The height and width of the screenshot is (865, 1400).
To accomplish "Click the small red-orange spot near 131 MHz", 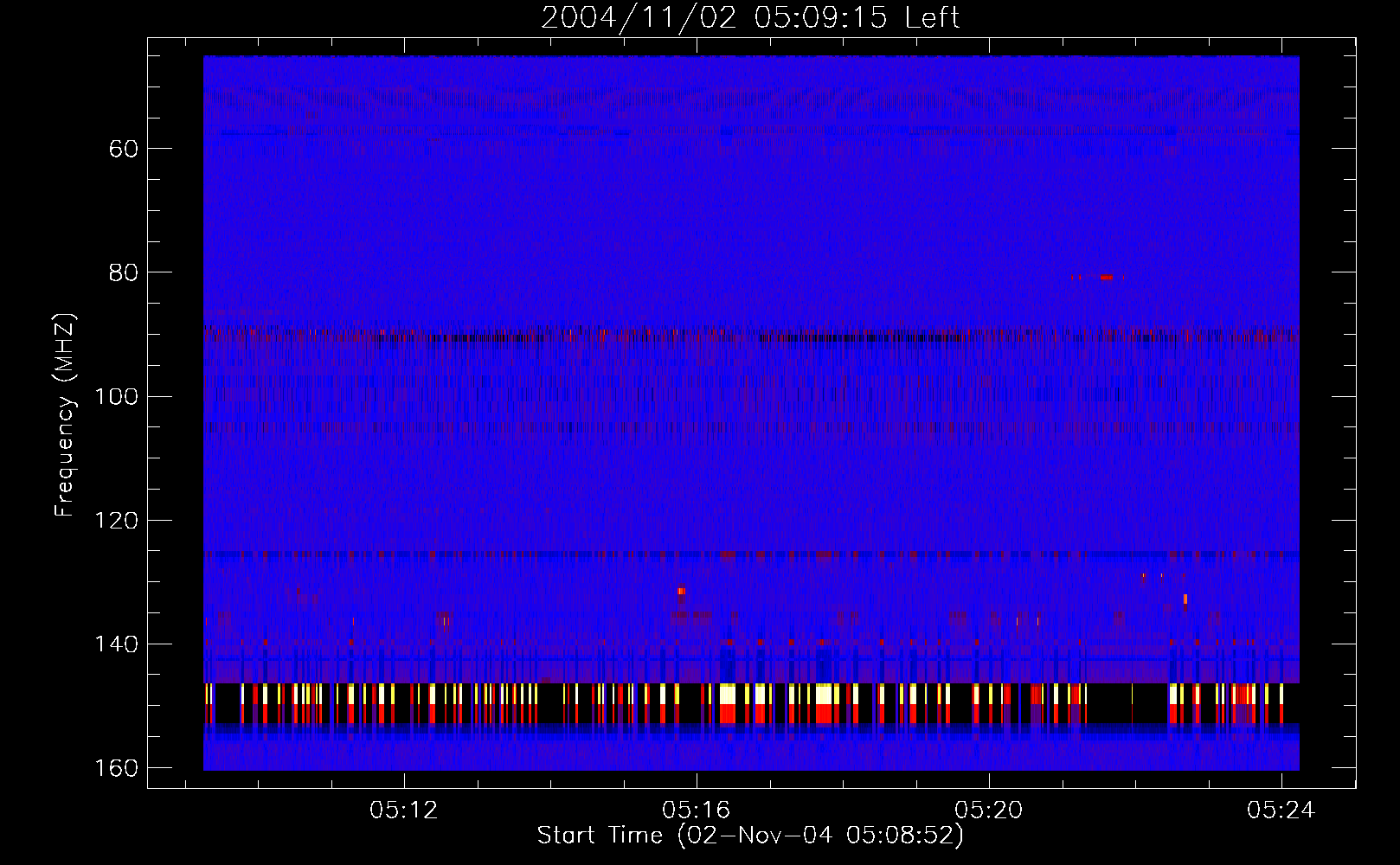I will (x=682, y=591).
